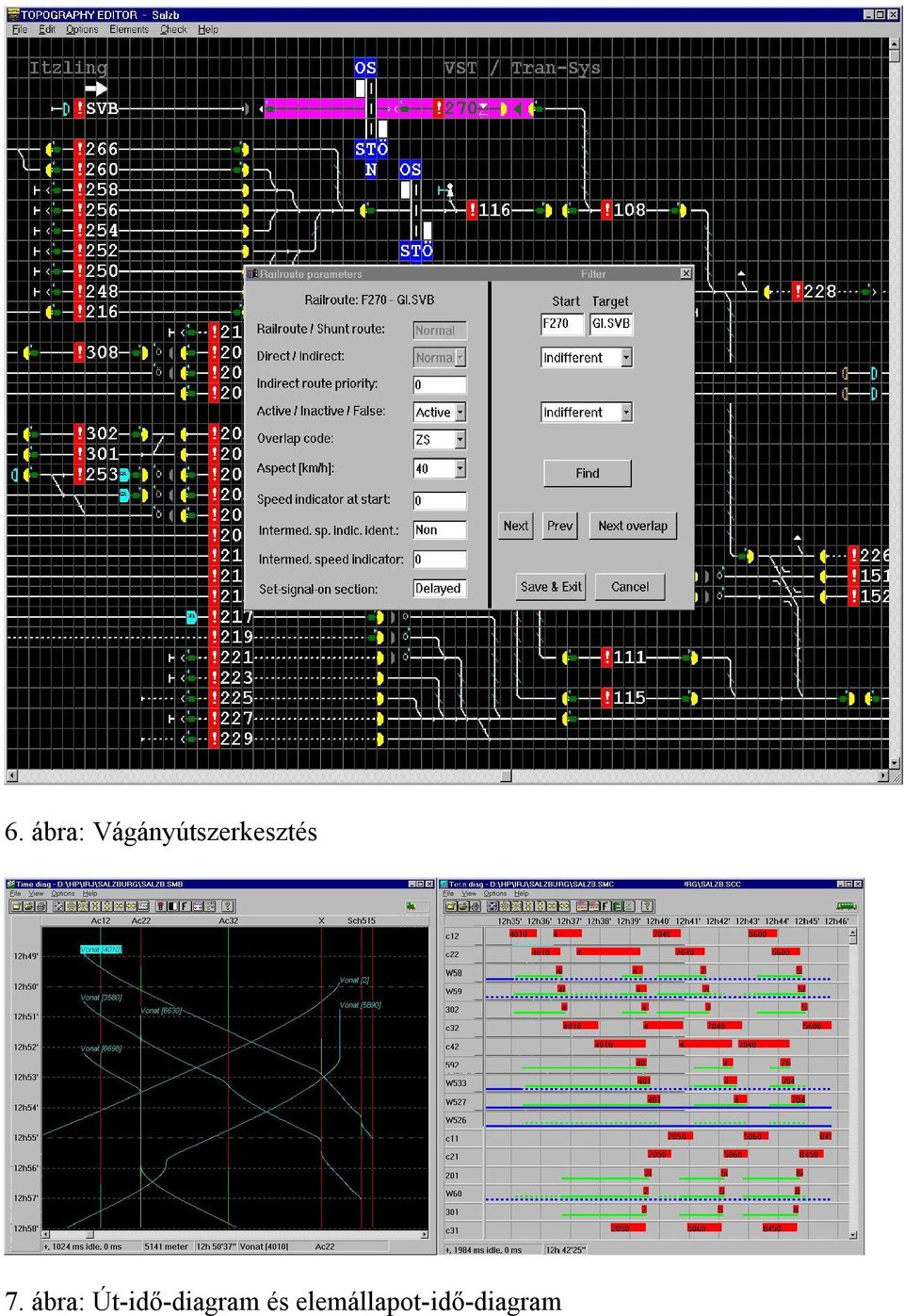Screen dimensions: 904x1316
Task: Click signal number 111
Action: click(x=629, y=658)
